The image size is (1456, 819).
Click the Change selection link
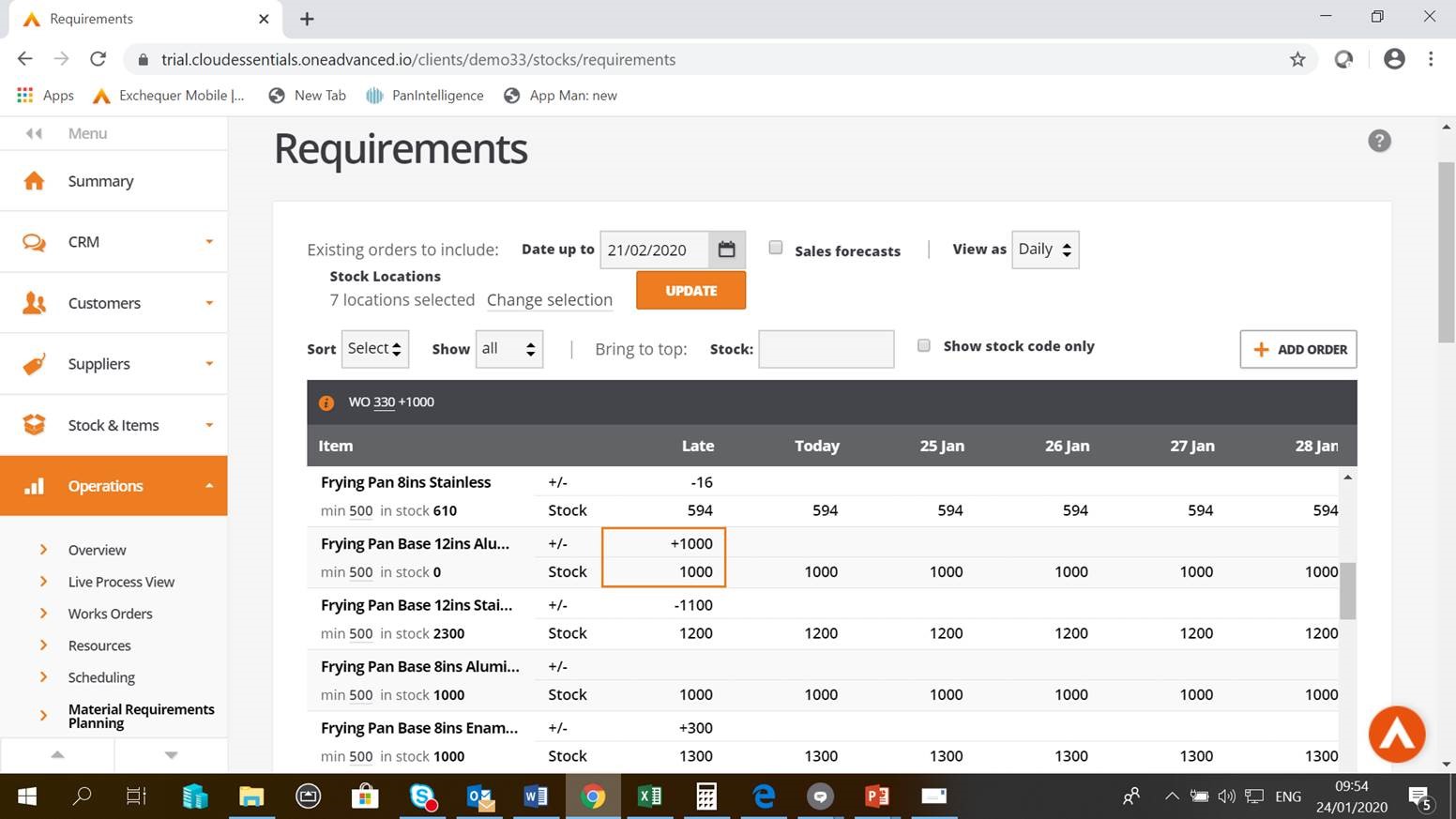[x=549, y=300]
